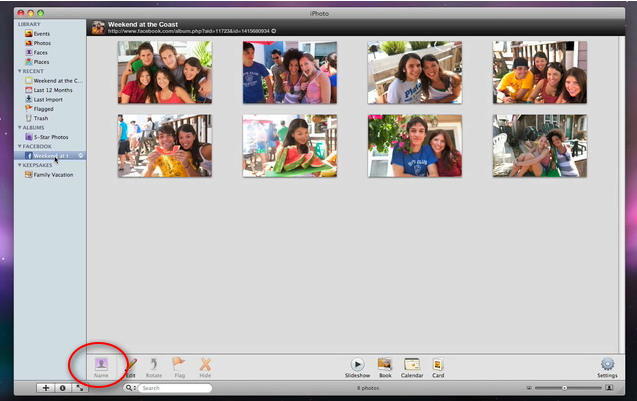637x401 pixels.
Task: Click the small thumbnail size icon
Action: click(529, 388)
